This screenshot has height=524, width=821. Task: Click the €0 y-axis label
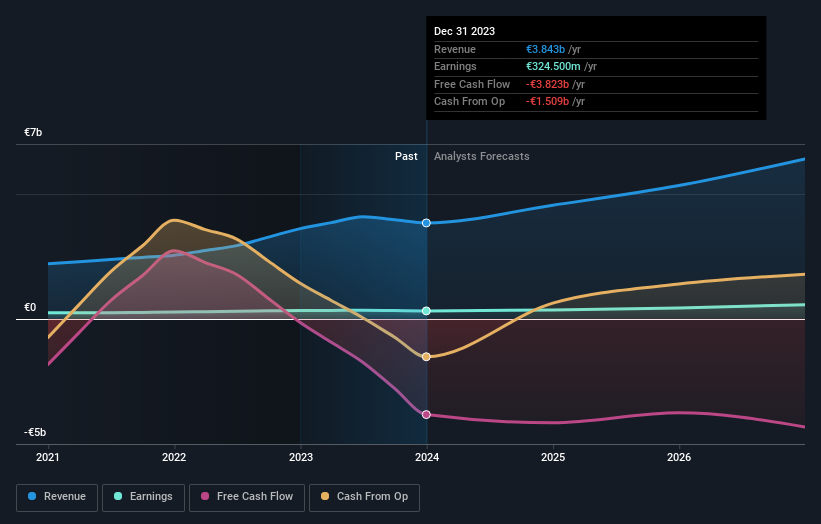click(30, 307)
